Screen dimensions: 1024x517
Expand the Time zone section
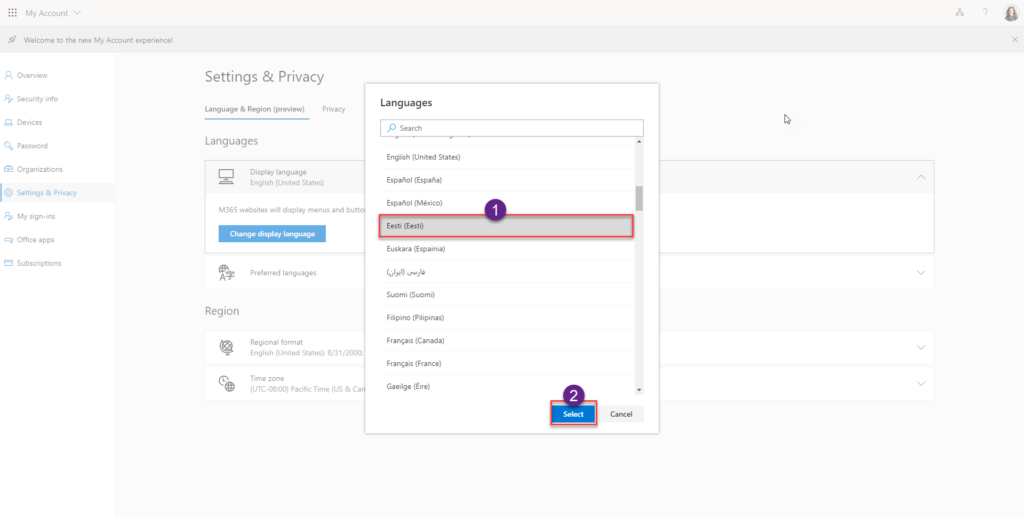click(920, 383)
